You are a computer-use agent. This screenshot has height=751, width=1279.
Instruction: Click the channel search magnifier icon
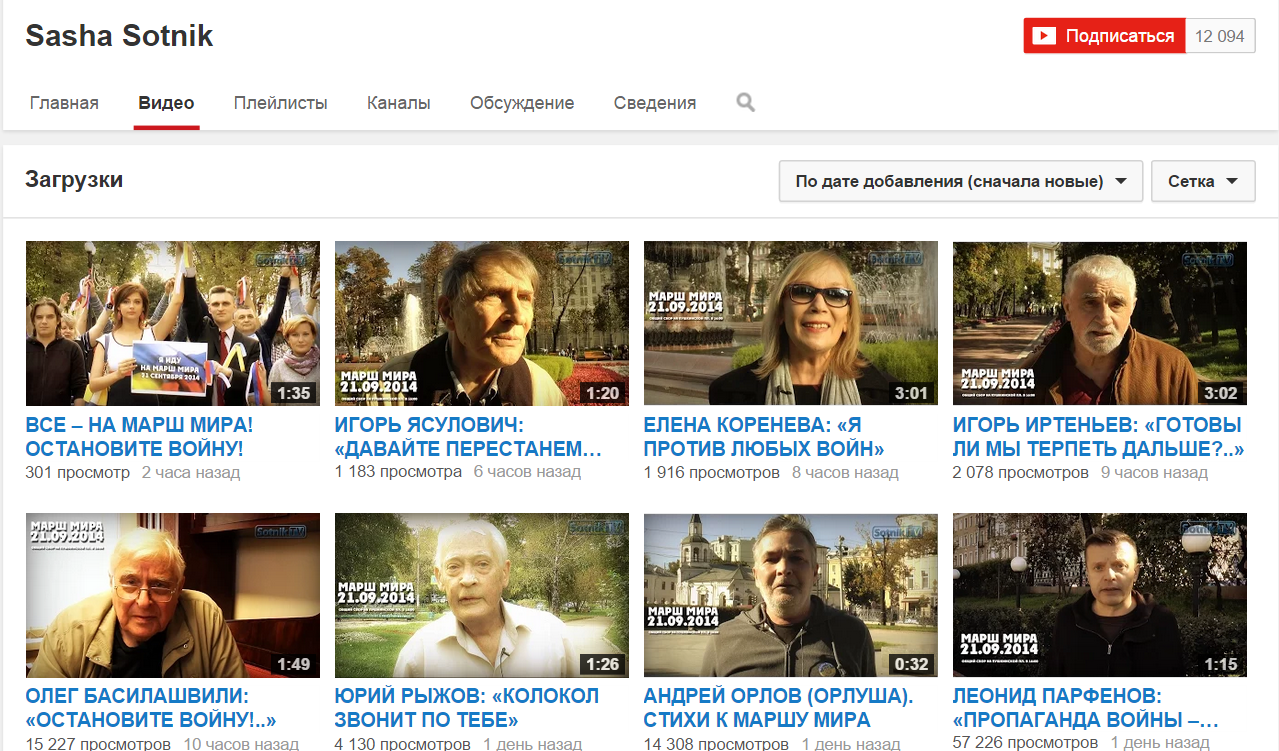pyautogui.click(x=745, y=102)
